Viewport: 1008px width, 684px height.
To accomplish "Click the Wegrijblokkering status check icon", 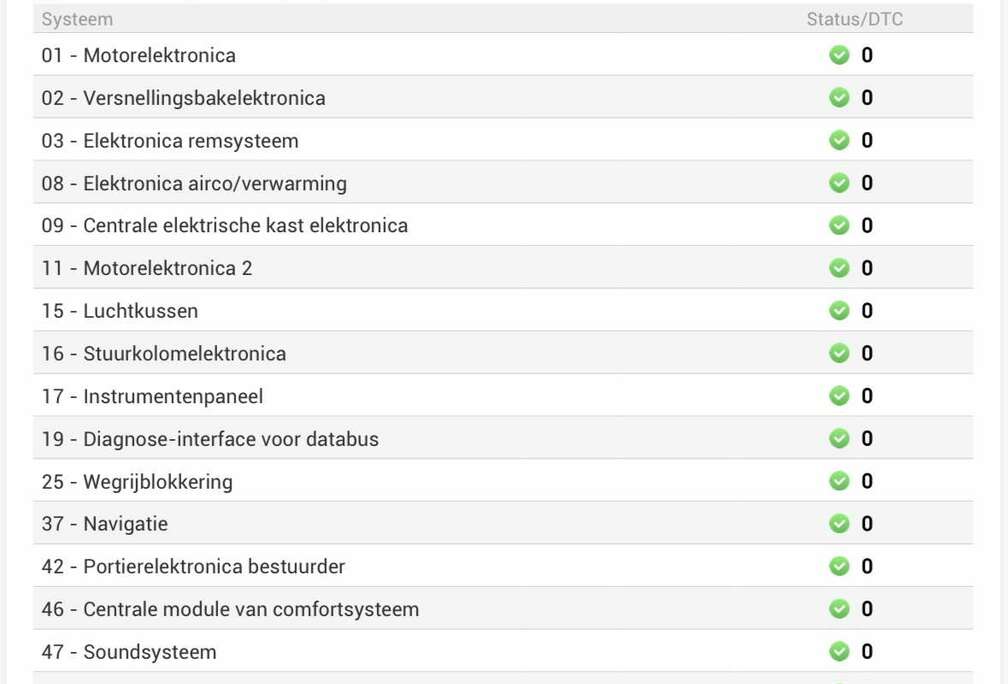I will tap(839, 481).
